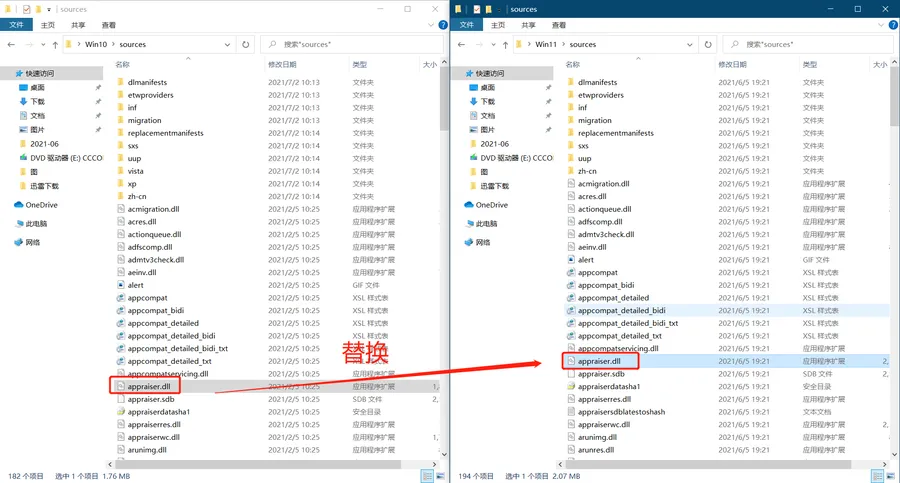Expand the ribbon chevron in Win10 window

[x=431, y=25]
